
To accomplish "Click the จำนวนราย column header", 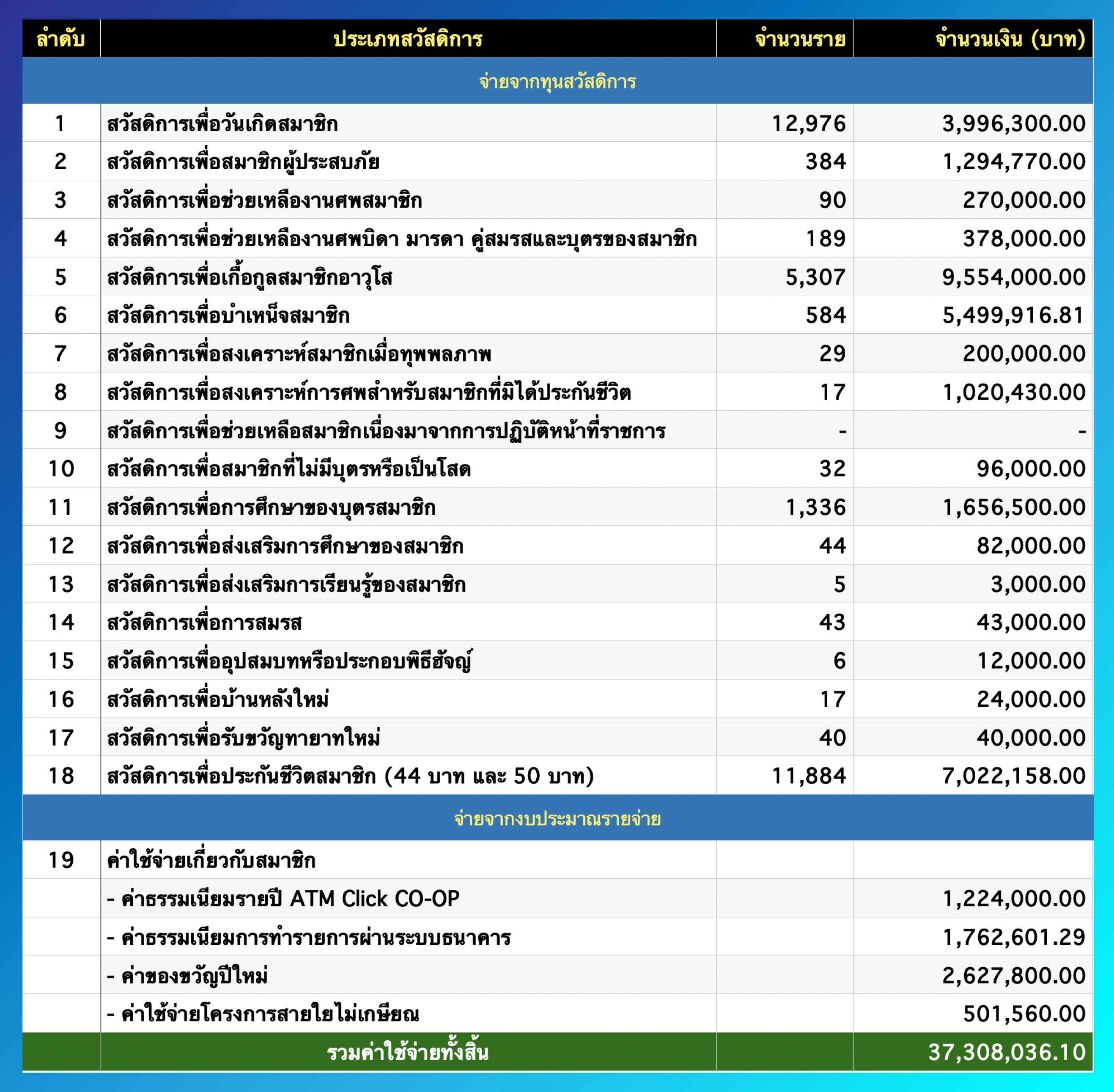I will pos(800,39).
